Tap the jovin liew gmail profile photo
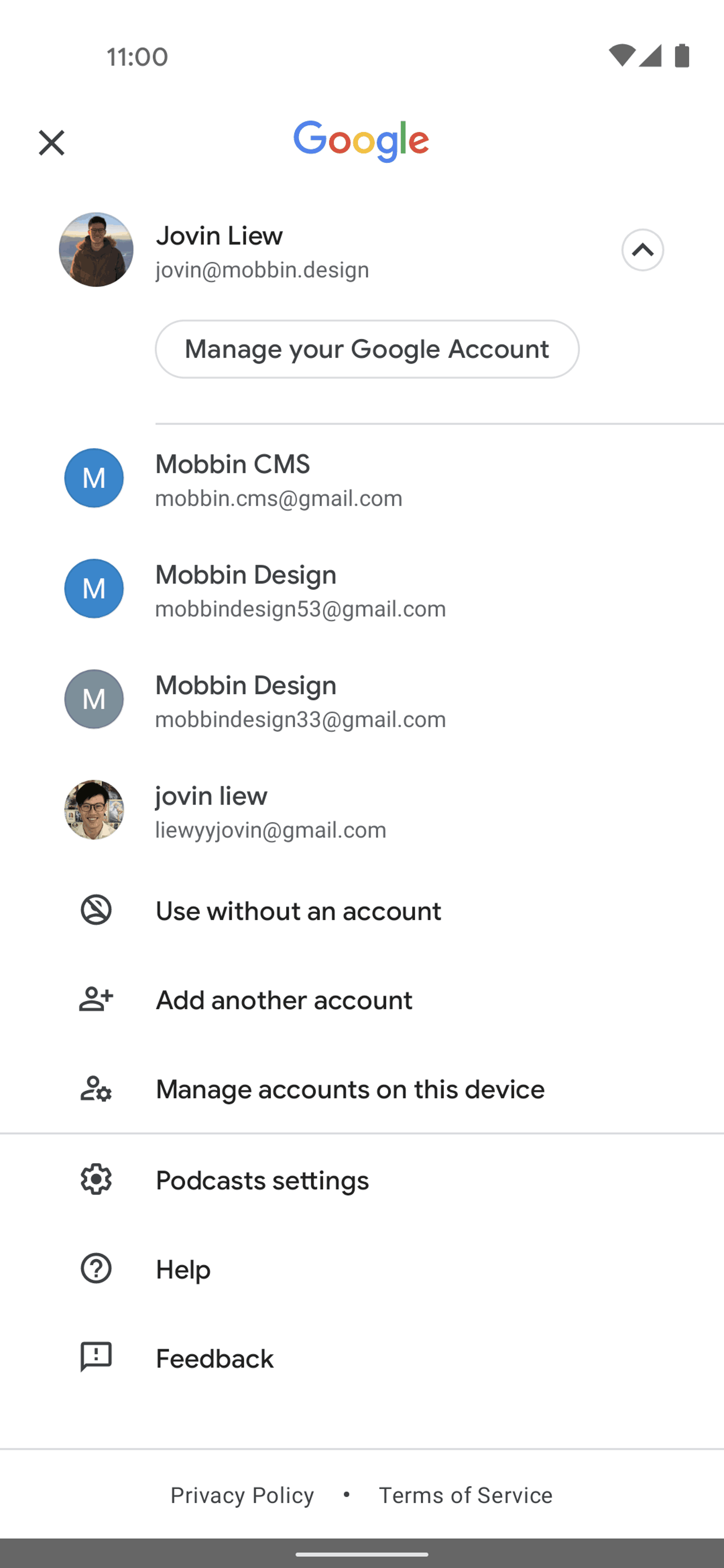Image resolution: width=724 pixels, height=1568 pixels. (94, 810)
